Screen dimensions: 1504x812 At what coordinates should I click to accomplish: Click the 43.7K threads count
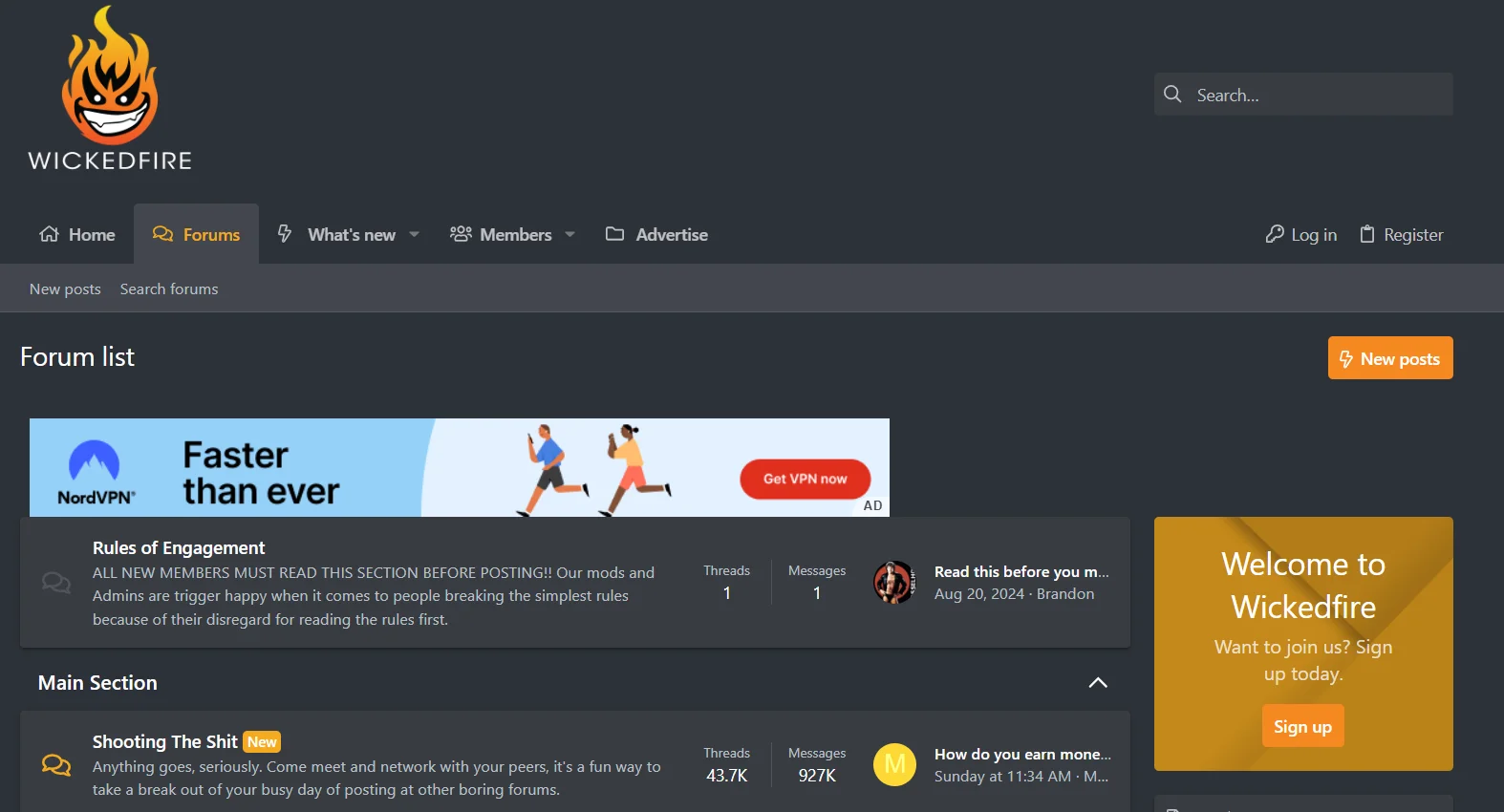(727, 776)
